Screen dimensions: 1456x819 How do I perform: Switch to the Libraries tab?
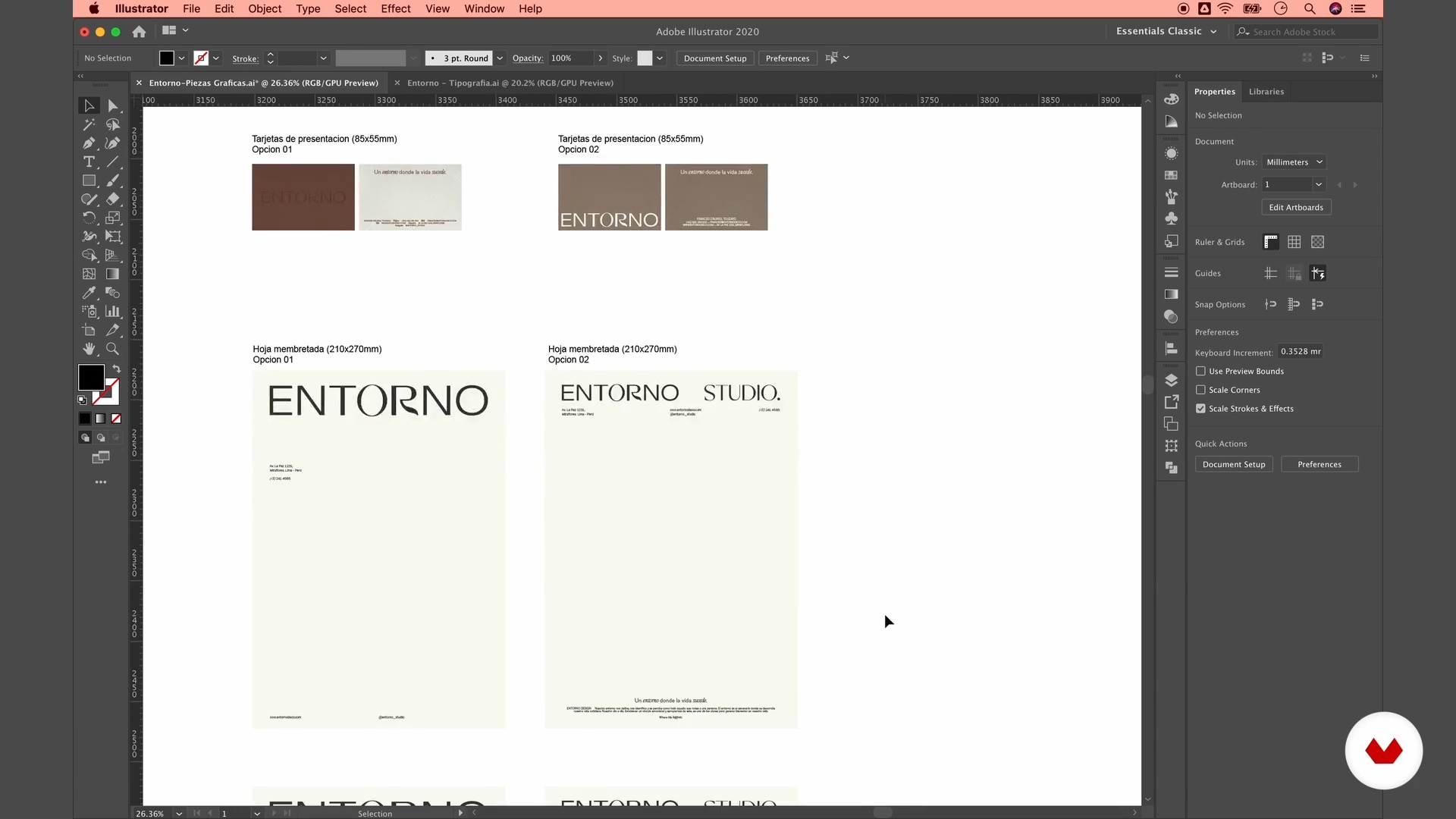pyautogui.click(x=1266, y=92)
